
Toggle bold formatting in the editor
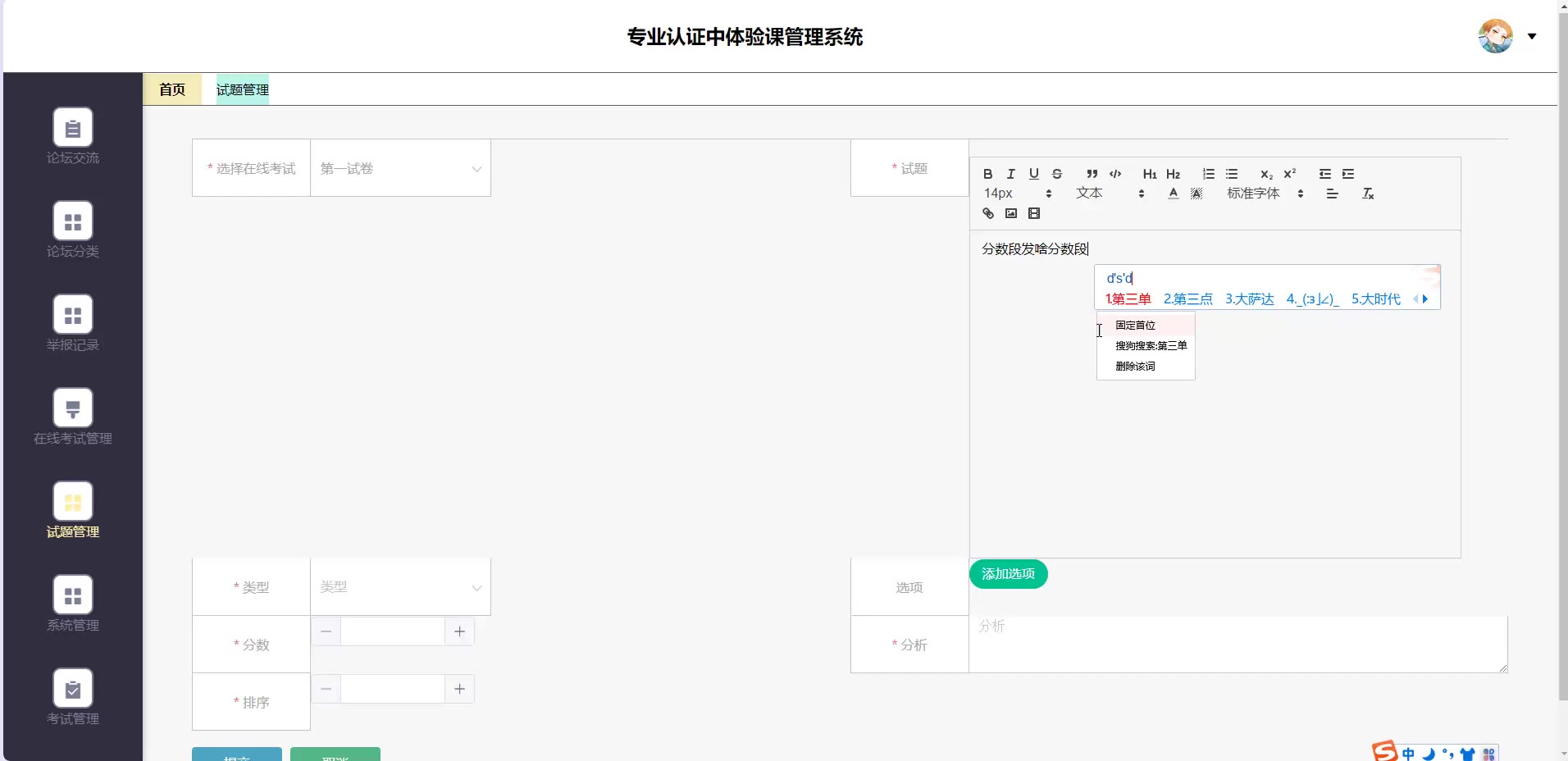point(987,174)
